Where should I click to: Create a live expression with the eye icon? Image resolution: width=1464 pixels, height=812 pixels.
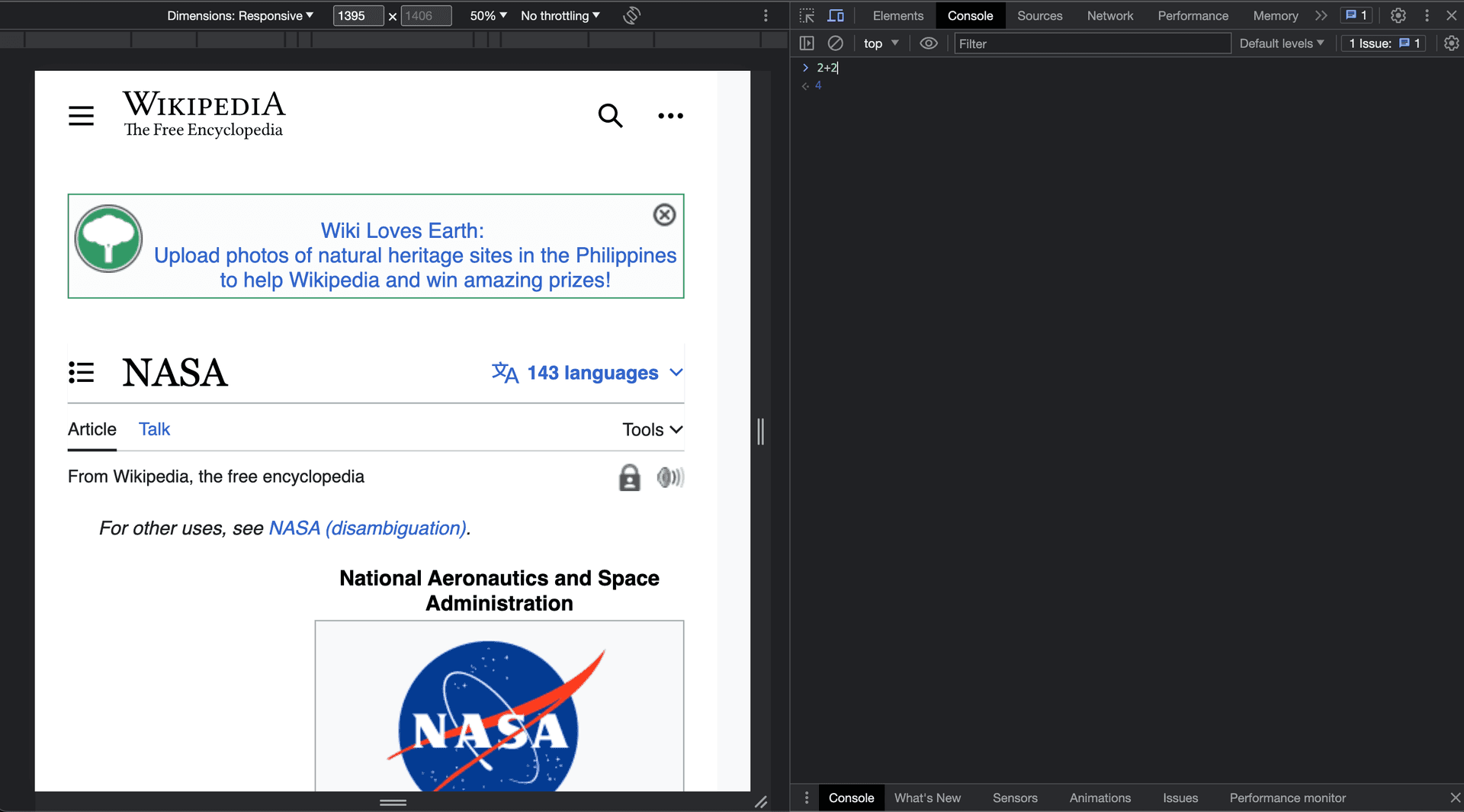click(929, 43)
